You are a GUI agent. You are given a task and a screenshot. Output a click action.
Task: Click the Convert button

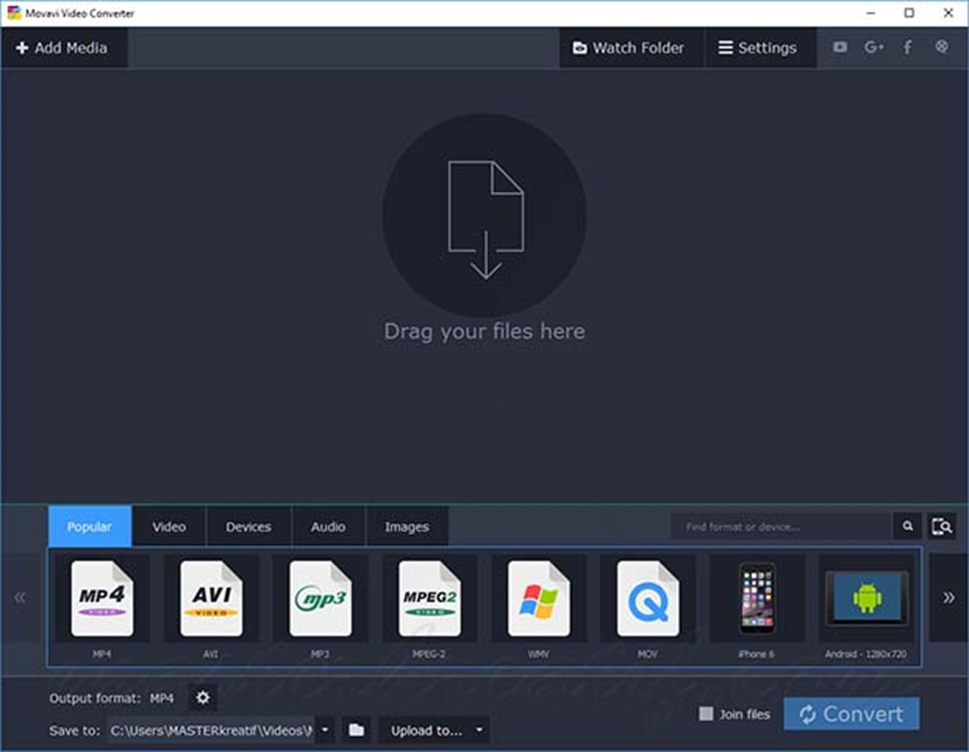pyautogui.click(x=852, y=714)
